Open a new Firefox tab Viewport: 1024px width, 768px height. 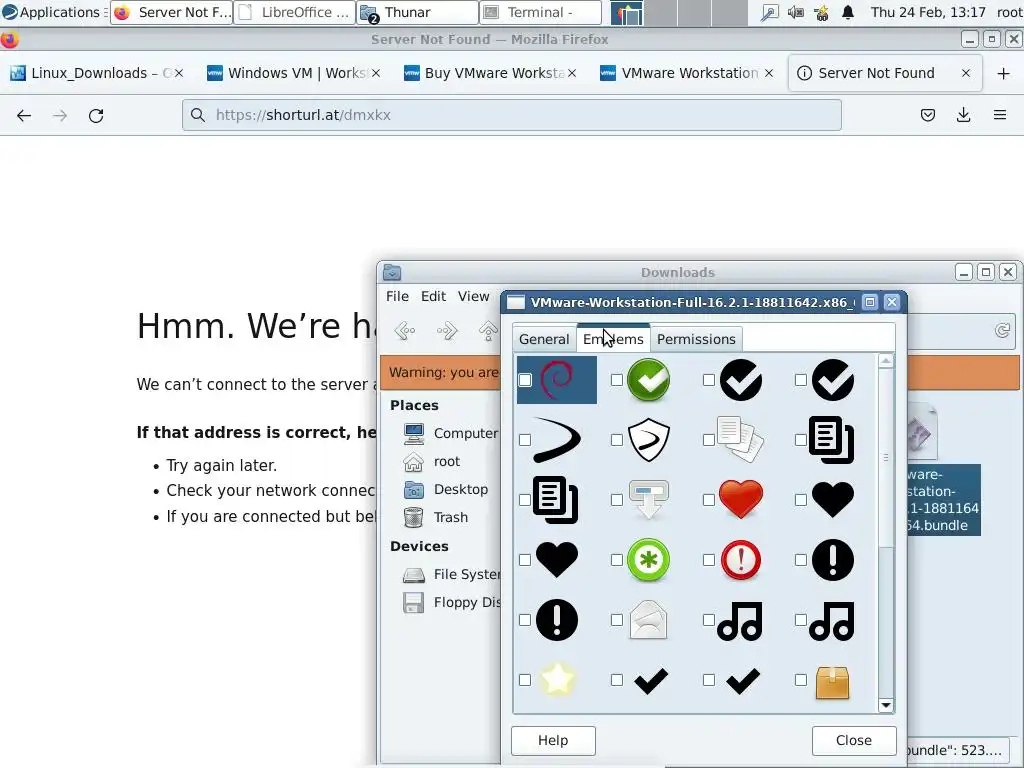(x=1004, y=73)
